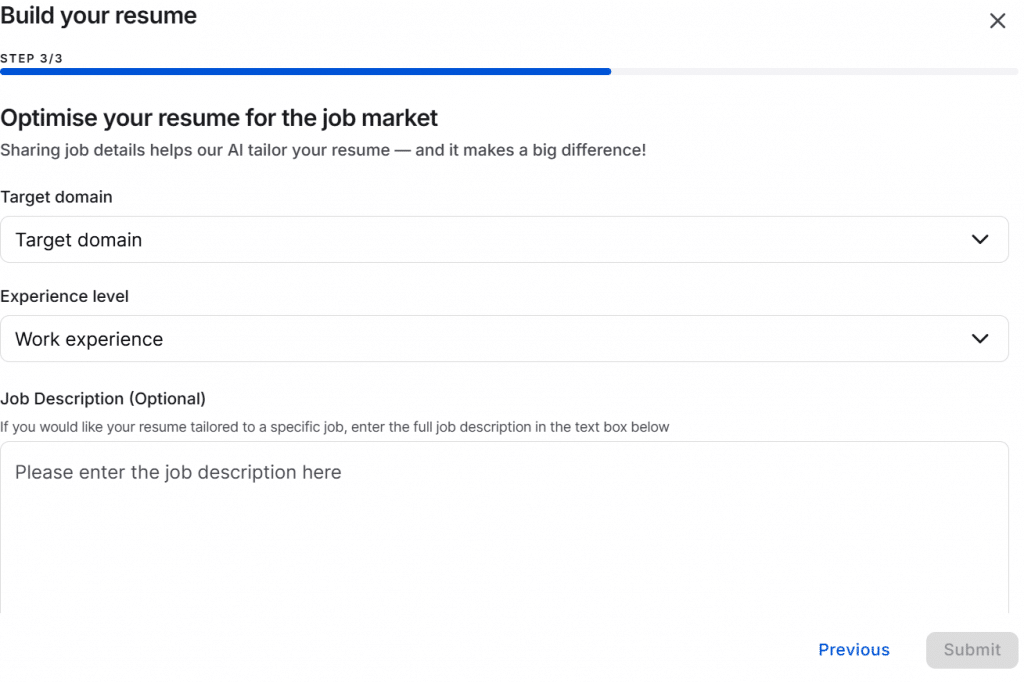Image resolution: width=1024 pixels, height=682 pixels.
Task: Go back using the Previous link
Action: point(853,650)
